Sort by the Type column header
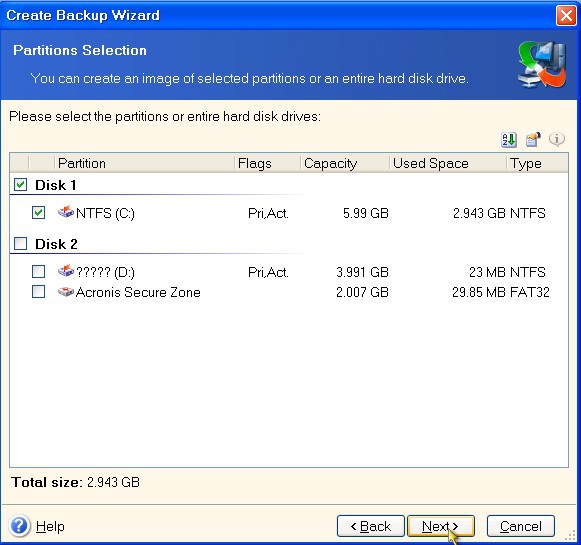 pyautogui.click(x=537, y=163)
